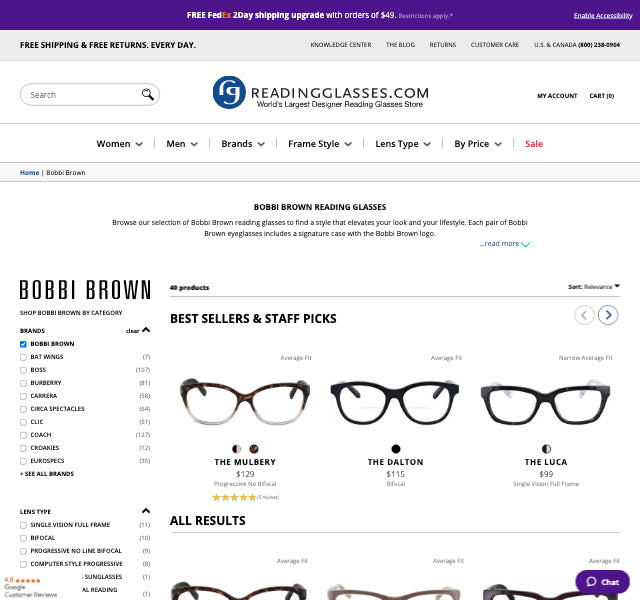Image resolution: width=640 pixels, height=600 pixels.
Task: Enable the Single Vision Full Frame filter
Action: (x=23, y=525)
